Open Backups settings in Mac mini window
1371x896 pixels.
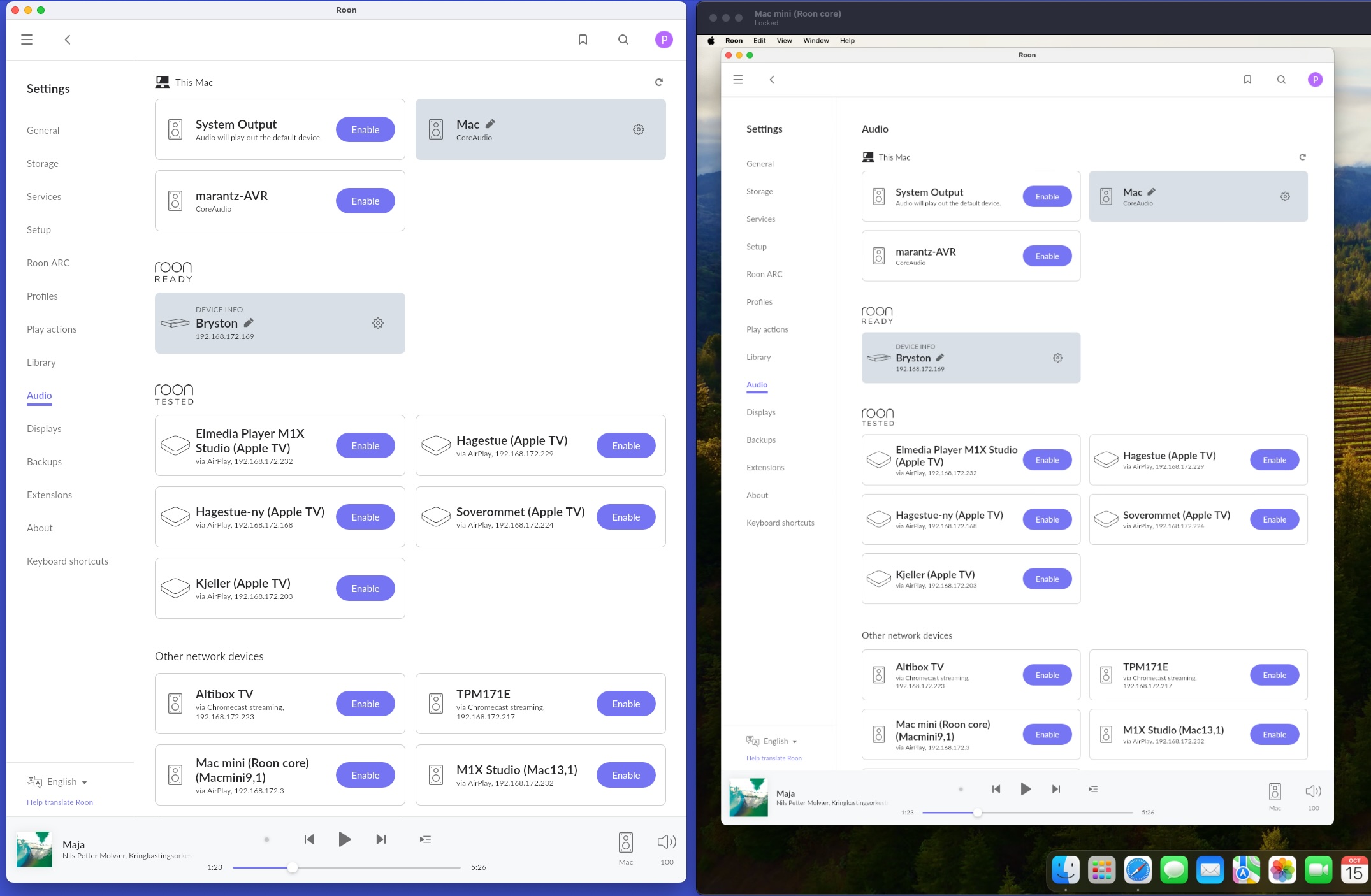click(761, 440)
